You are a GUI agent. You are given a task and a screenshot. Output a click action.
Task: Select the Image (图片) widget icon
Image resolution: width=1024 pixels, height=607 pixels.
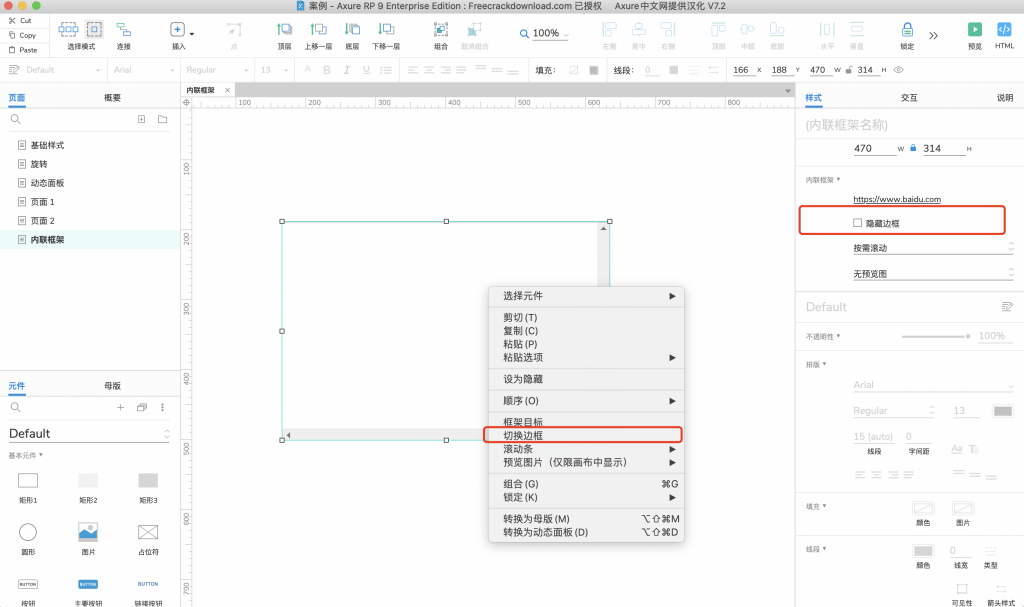pyautogui.click(x=88, y=532)
